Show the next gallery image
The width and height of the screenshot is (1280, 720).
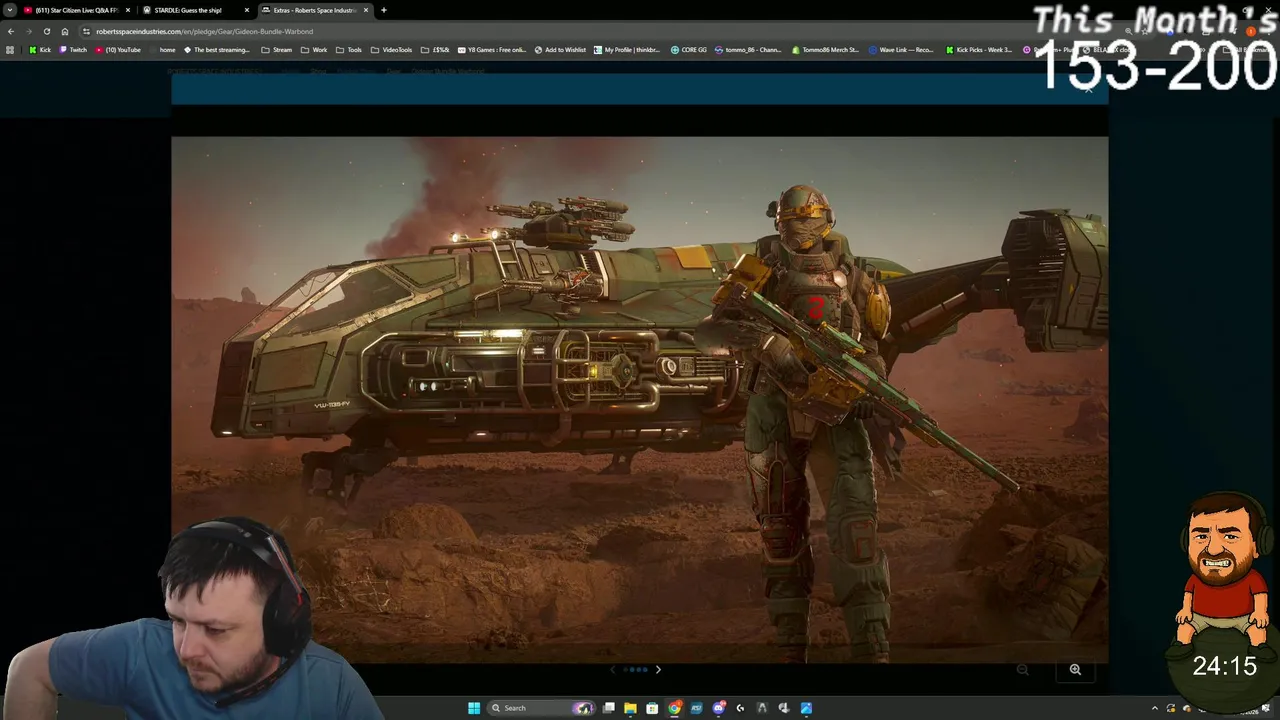point(658,669)
